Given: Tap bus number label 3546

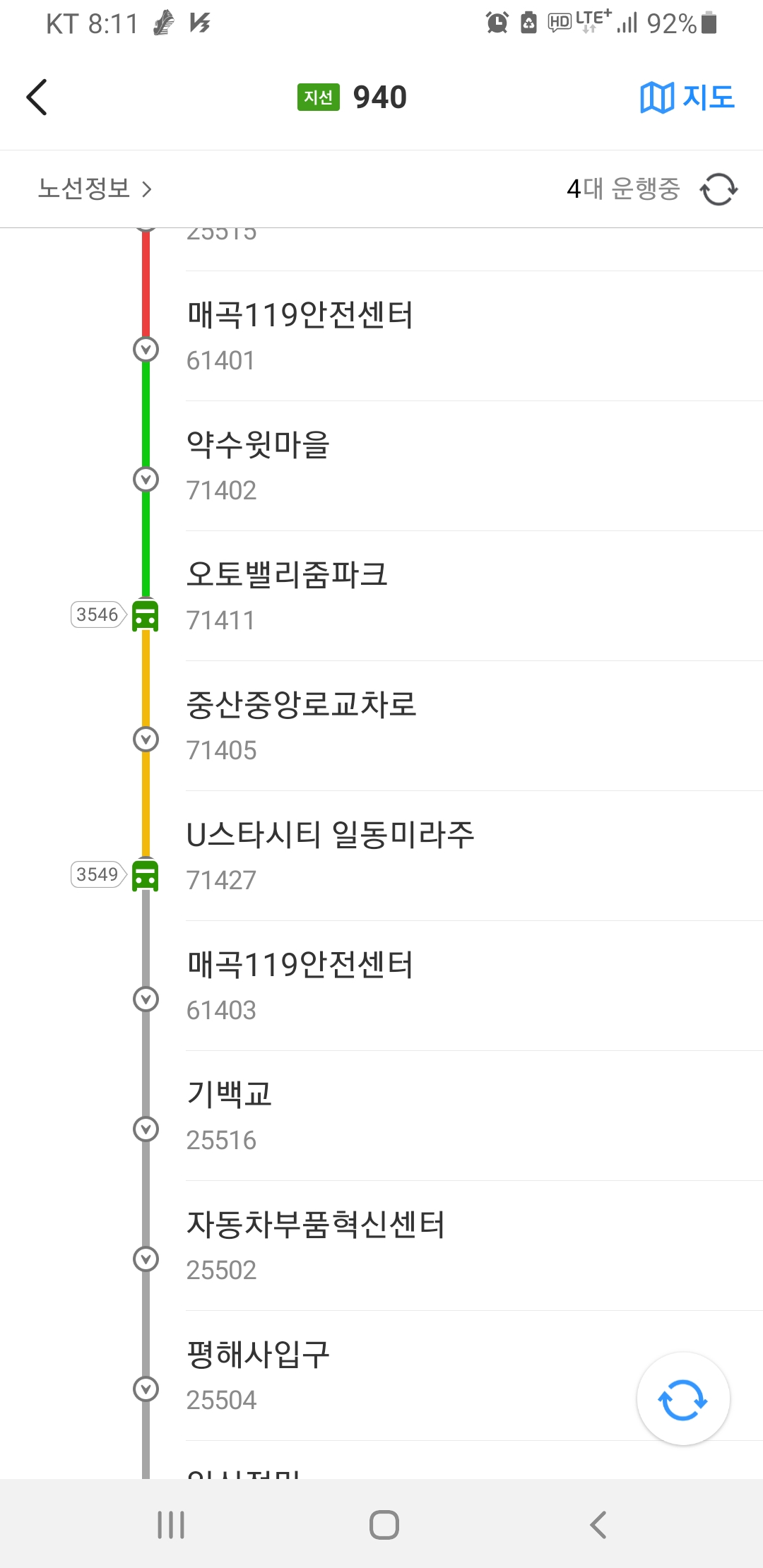Looking at the screenshot, I should [x=97, y=614].
